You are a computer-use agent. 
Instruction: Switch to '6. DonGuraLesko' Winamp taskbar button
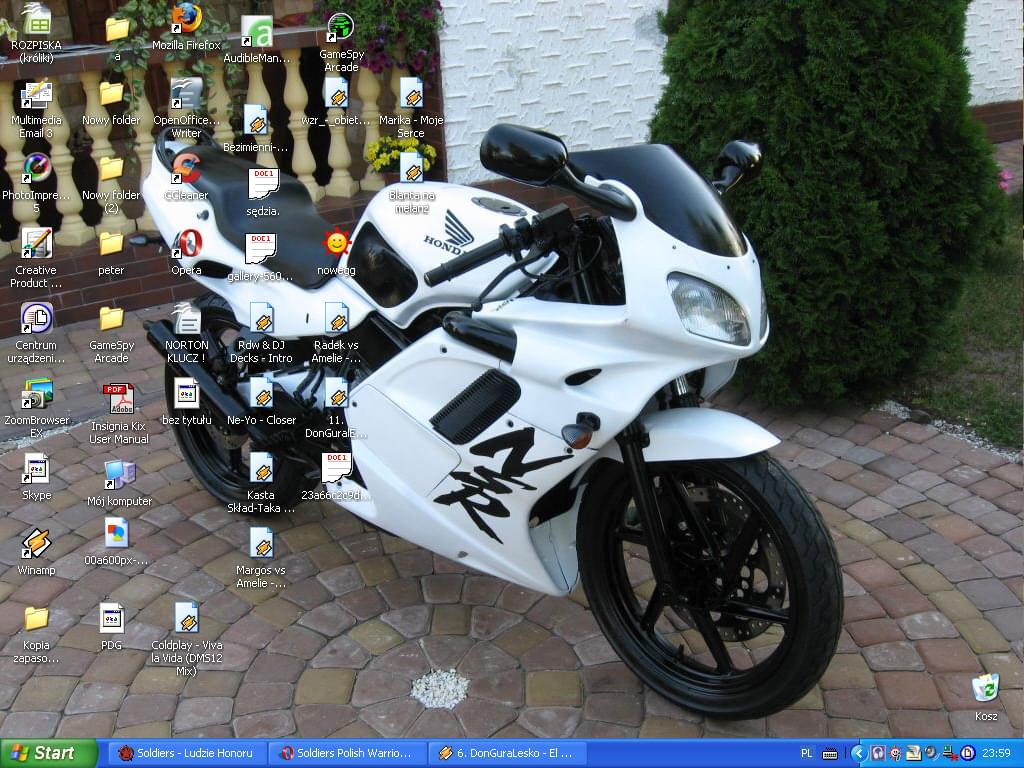(x=507, y=753)
